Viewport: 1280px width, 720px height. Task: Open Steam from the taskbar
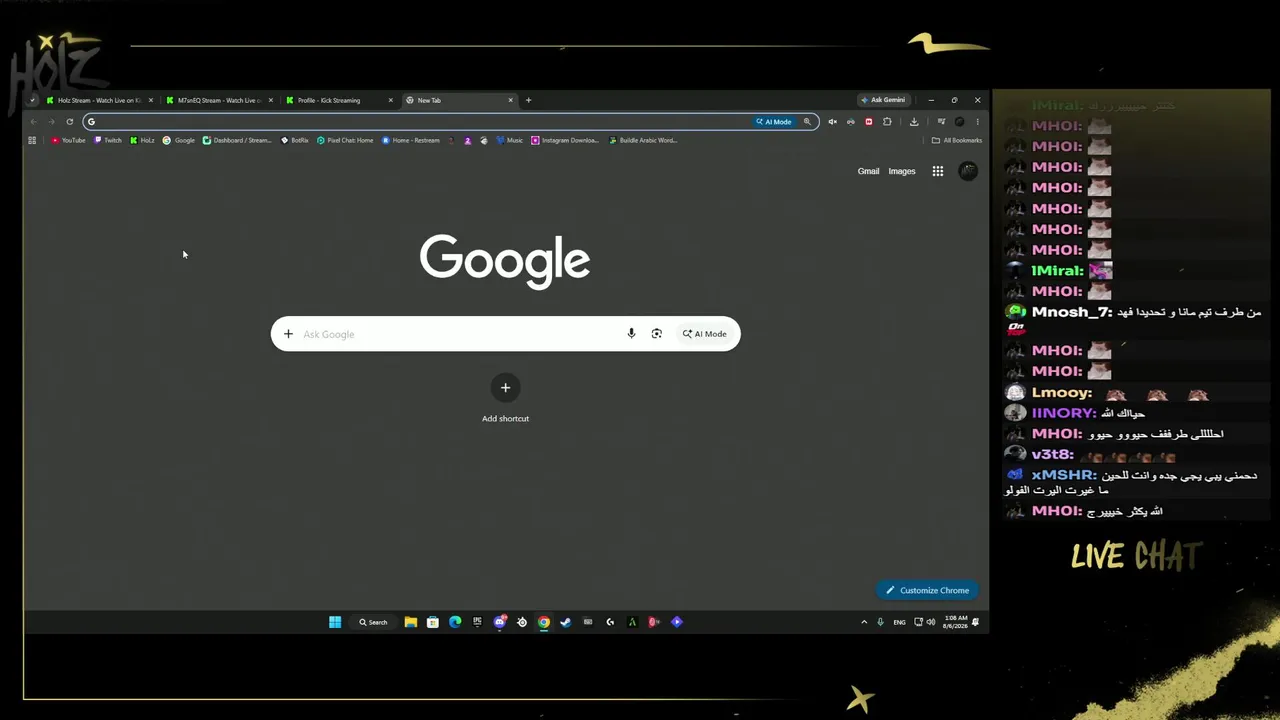click(565, 622)
